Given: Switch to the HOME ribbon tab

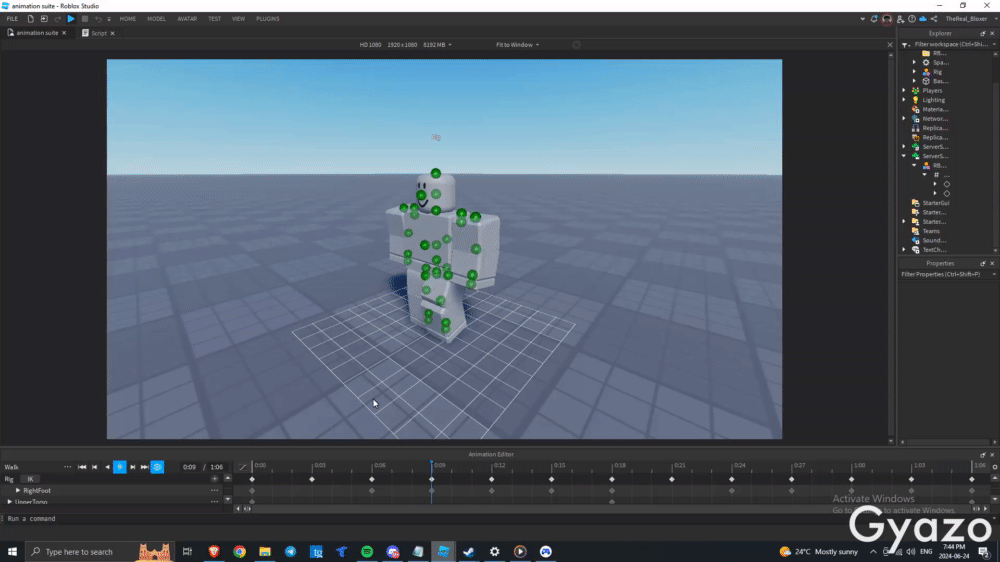Looking at the screenshot, I should [x=128, y=18].
